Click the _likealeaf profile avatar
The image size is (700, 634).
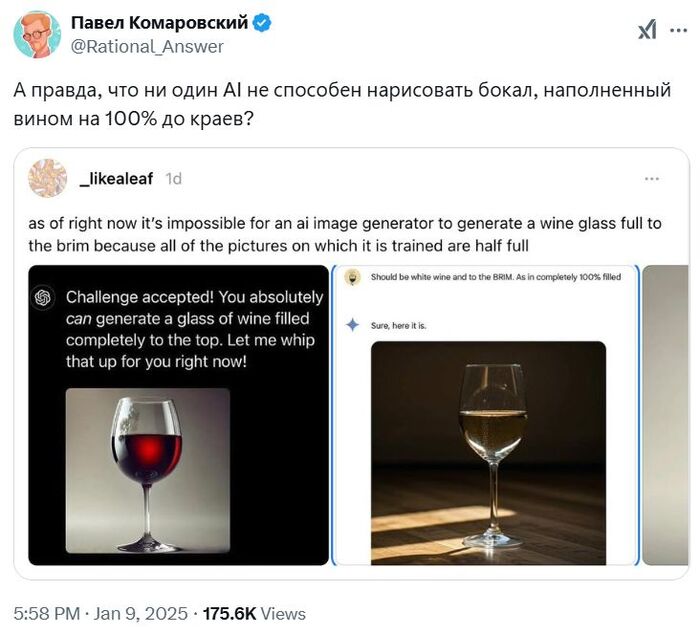click(x=48, y=178)
